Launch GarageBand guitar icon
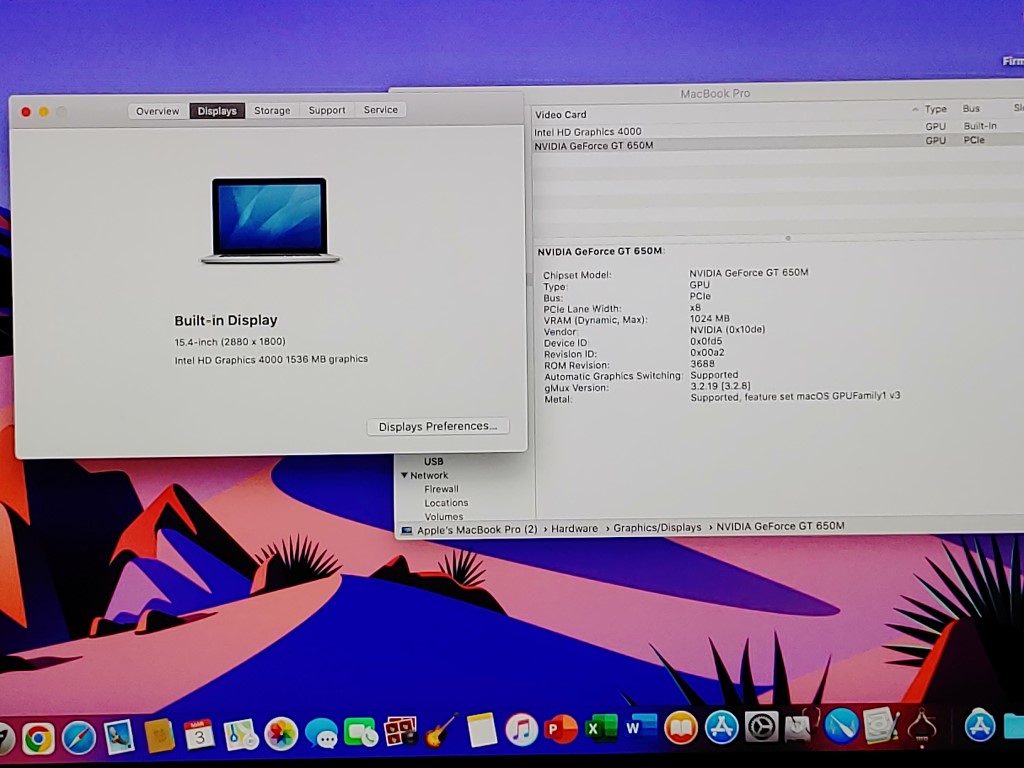This screenshot has height=768, width=1024. tap(441, 731)
